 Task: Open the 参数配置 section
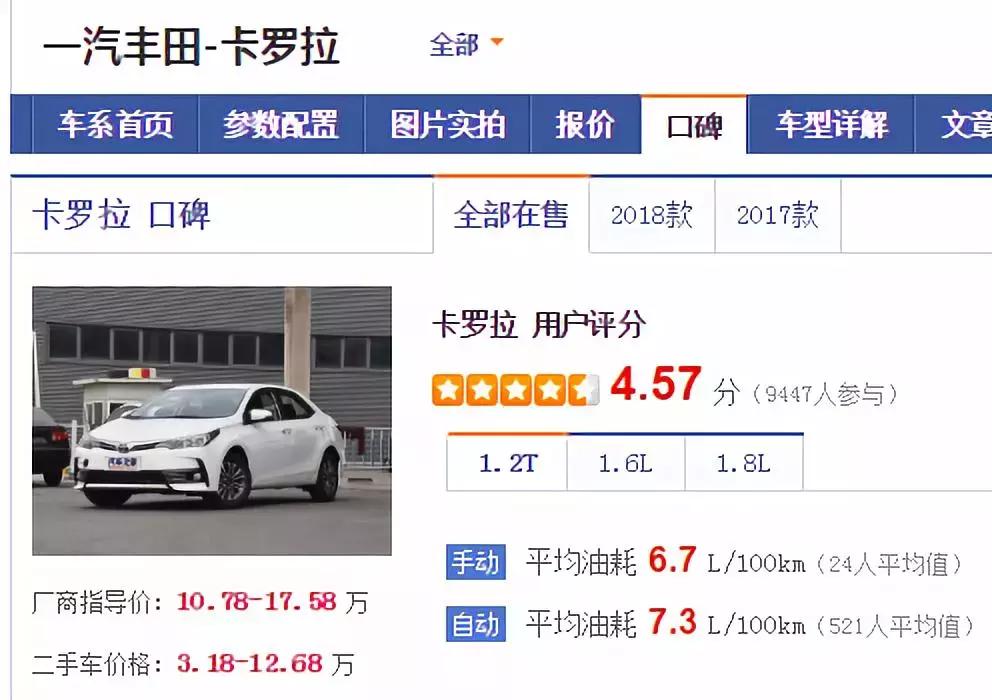[x=281, y=128]
